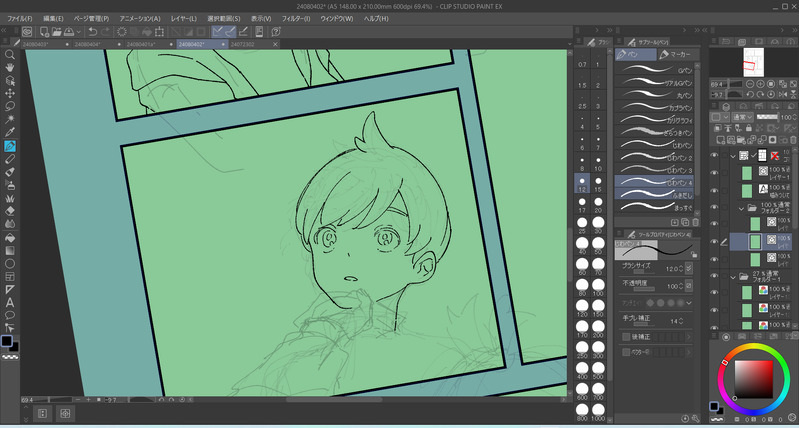Select the Figure ellipse tool
Viewport: 799px width, 428px height.
9,263
